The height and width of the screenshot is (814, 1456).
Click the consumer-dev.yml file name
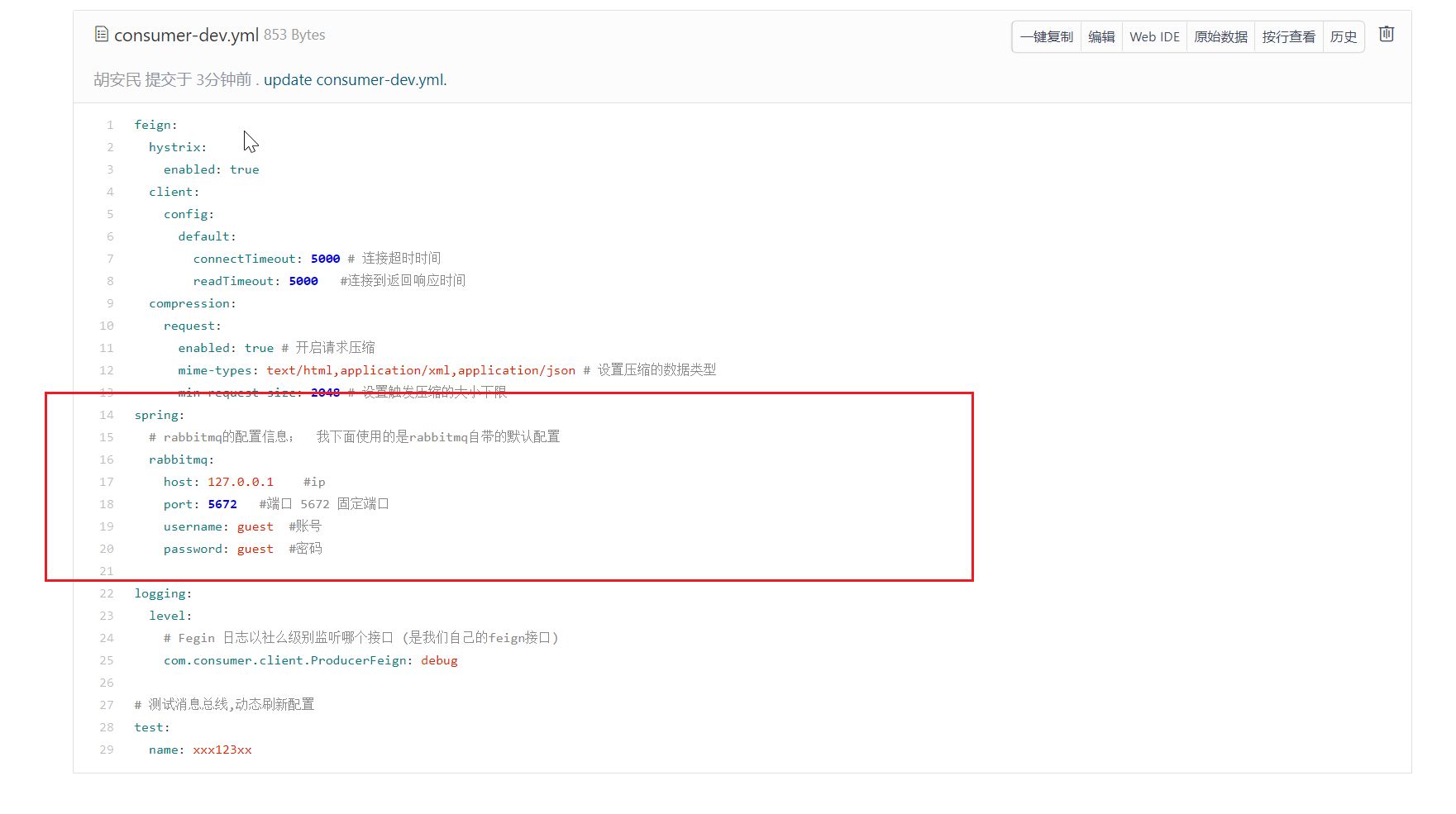(186, 35)
